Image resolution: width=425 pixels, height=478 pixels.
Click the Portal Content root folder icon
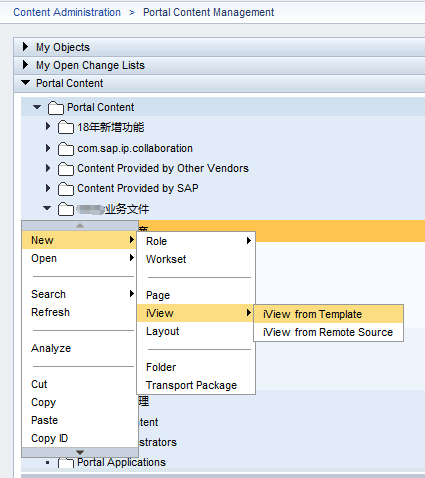click(x=56, y=108)
